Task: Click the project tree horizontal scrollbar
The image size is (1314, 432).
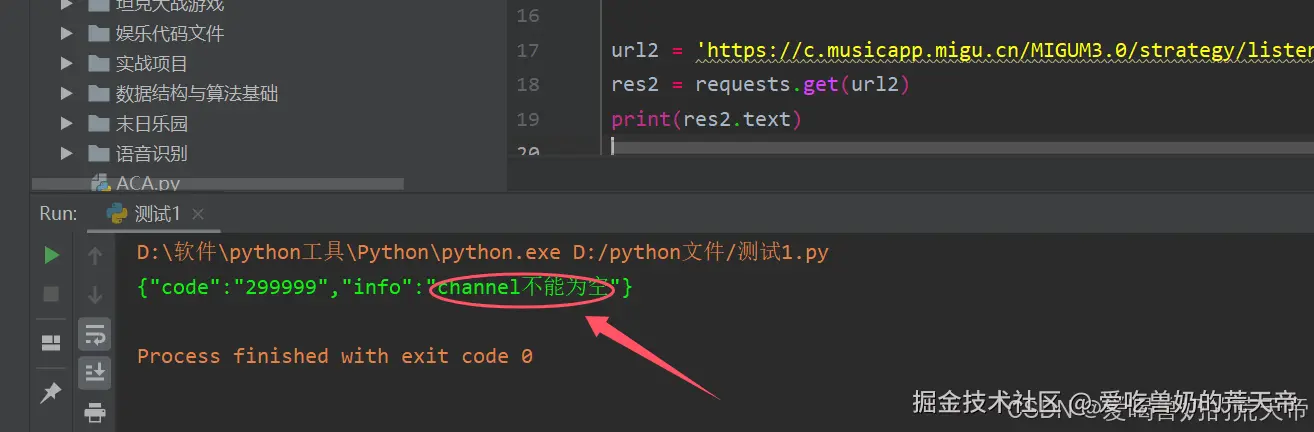Action: [218, 184]
